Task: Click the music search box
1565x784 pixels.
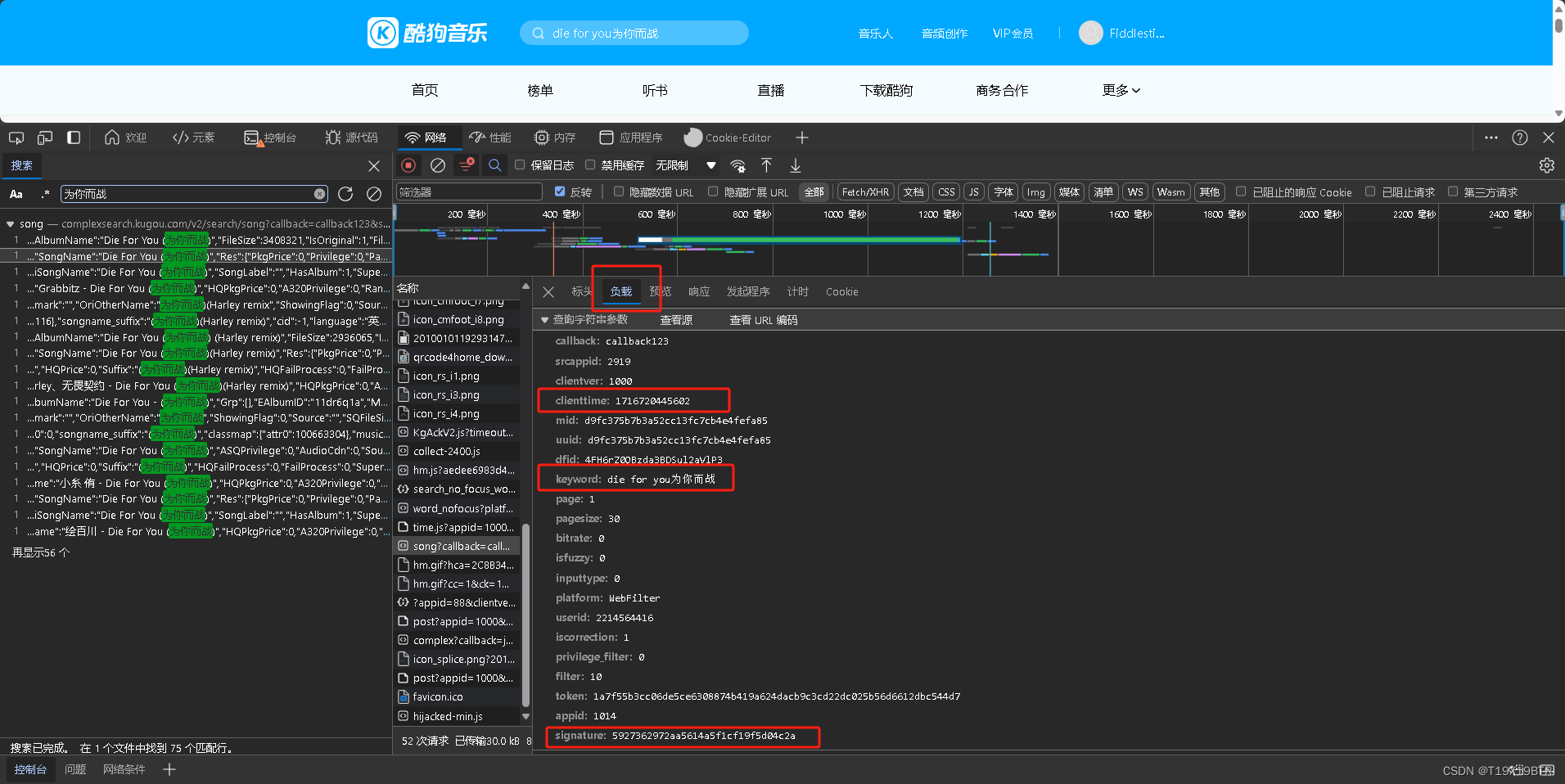Action: pyautogui.click(x=634, y=33)
